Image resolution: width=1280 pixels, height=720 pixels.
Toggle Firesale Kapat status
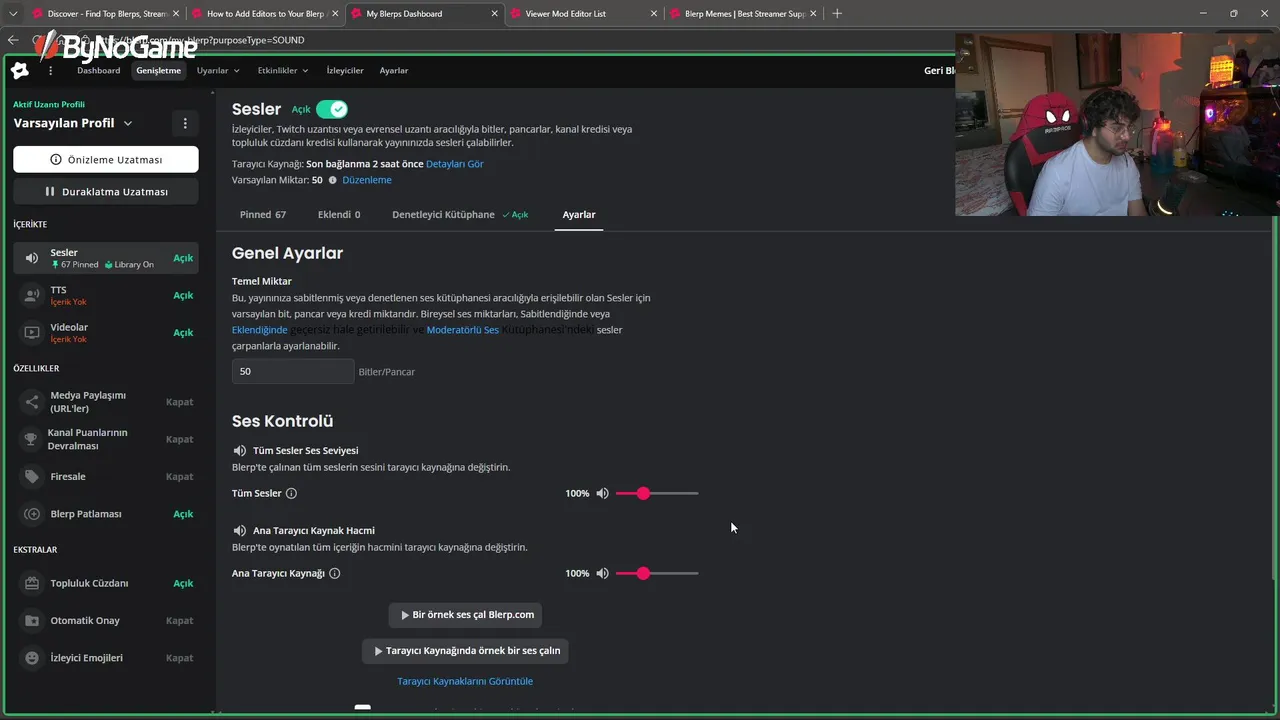(180, 477)
